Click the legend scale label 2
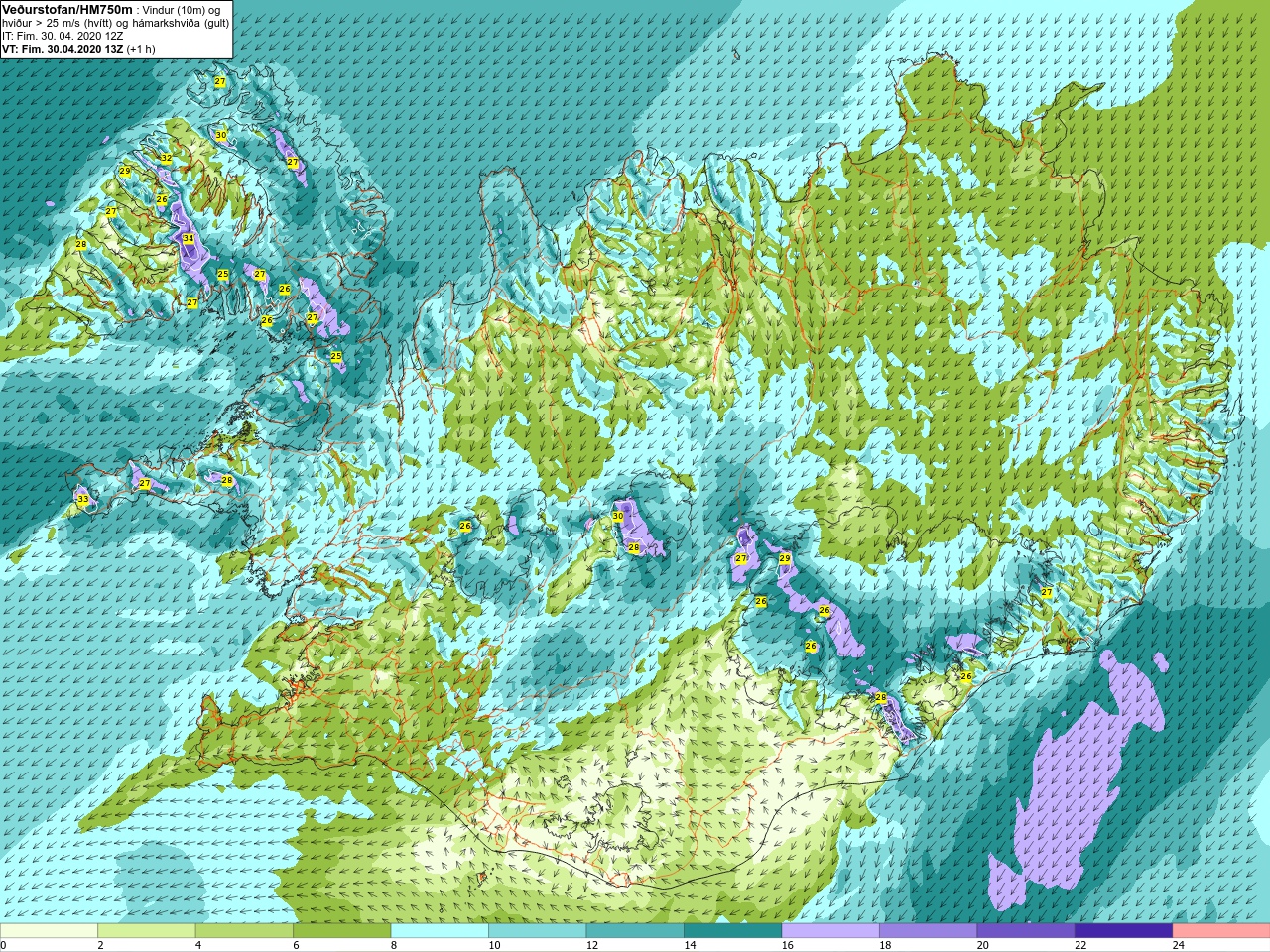This screenshot has height=952, width=1270. click(x=100, y=945)
